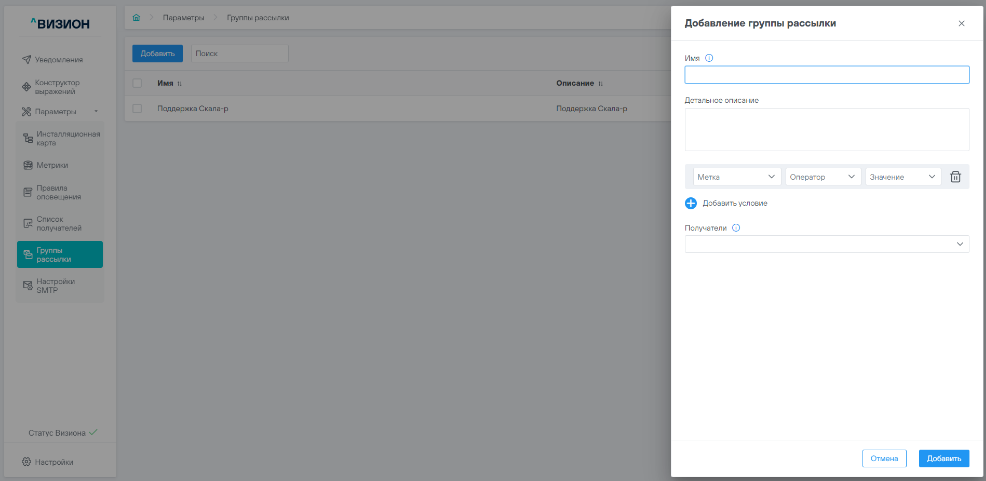986x481 pixels.
Task: Click the info icon next to Имя
Action: [709, 58]
